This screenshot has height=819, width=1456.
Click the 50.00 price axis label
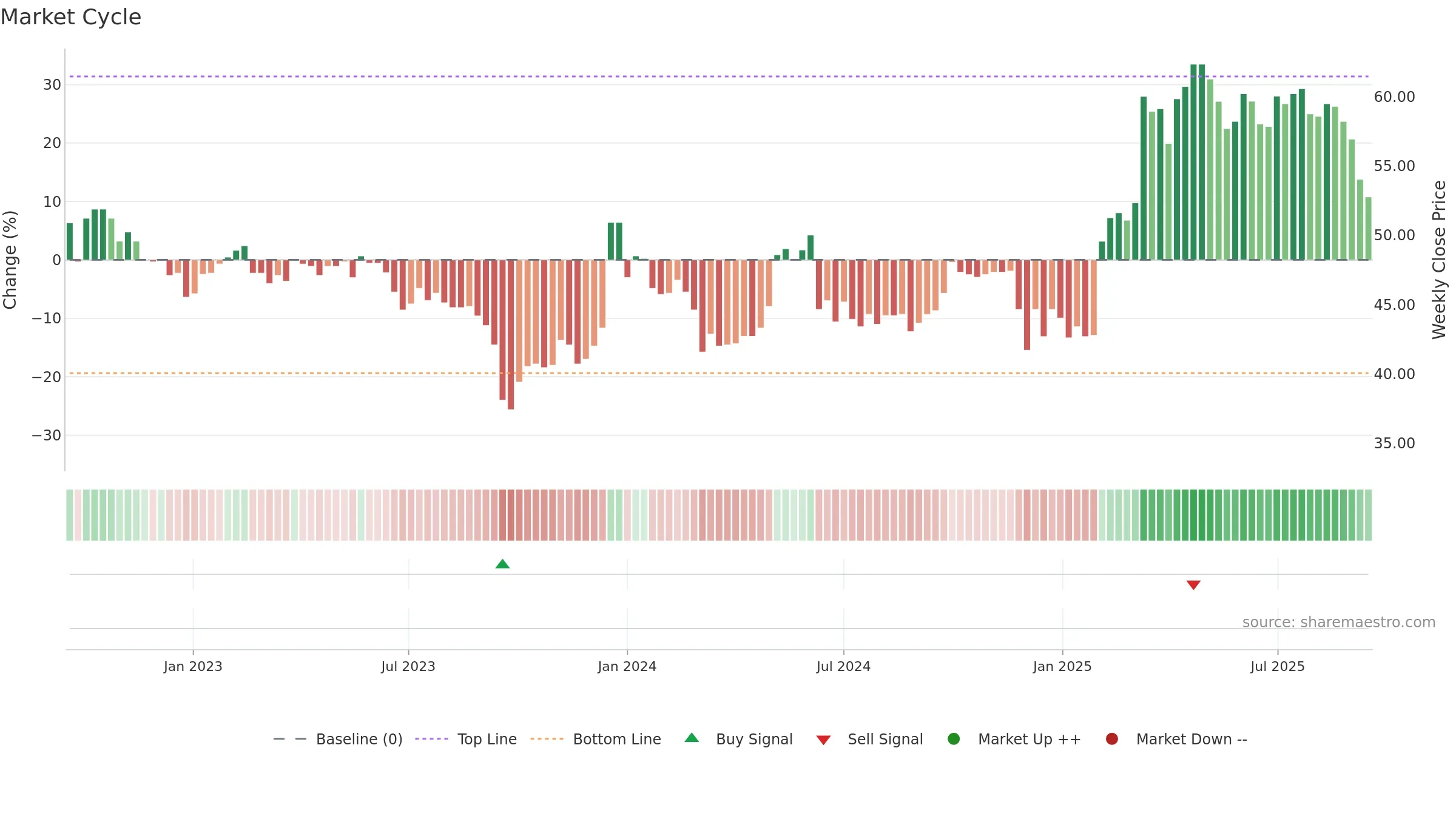click(1394, 235)
